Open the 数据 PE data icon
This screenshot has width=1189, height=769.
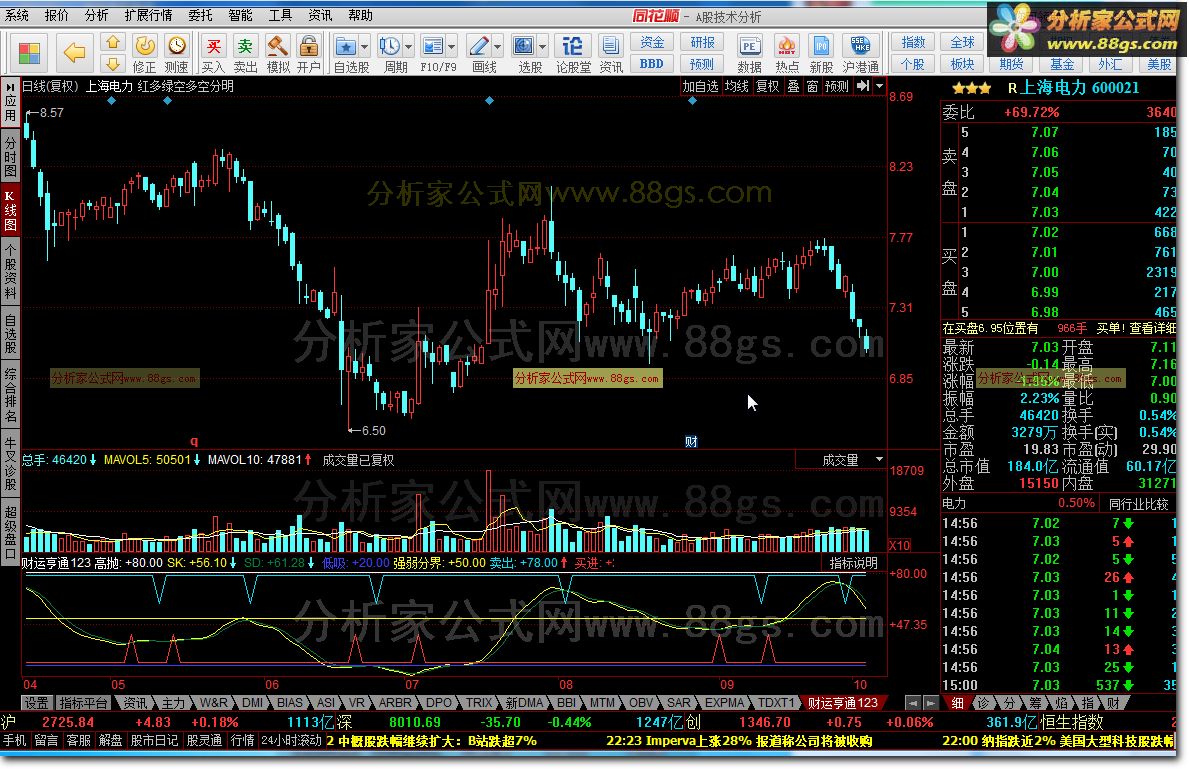pyautogui.click(x=749, y=54)
